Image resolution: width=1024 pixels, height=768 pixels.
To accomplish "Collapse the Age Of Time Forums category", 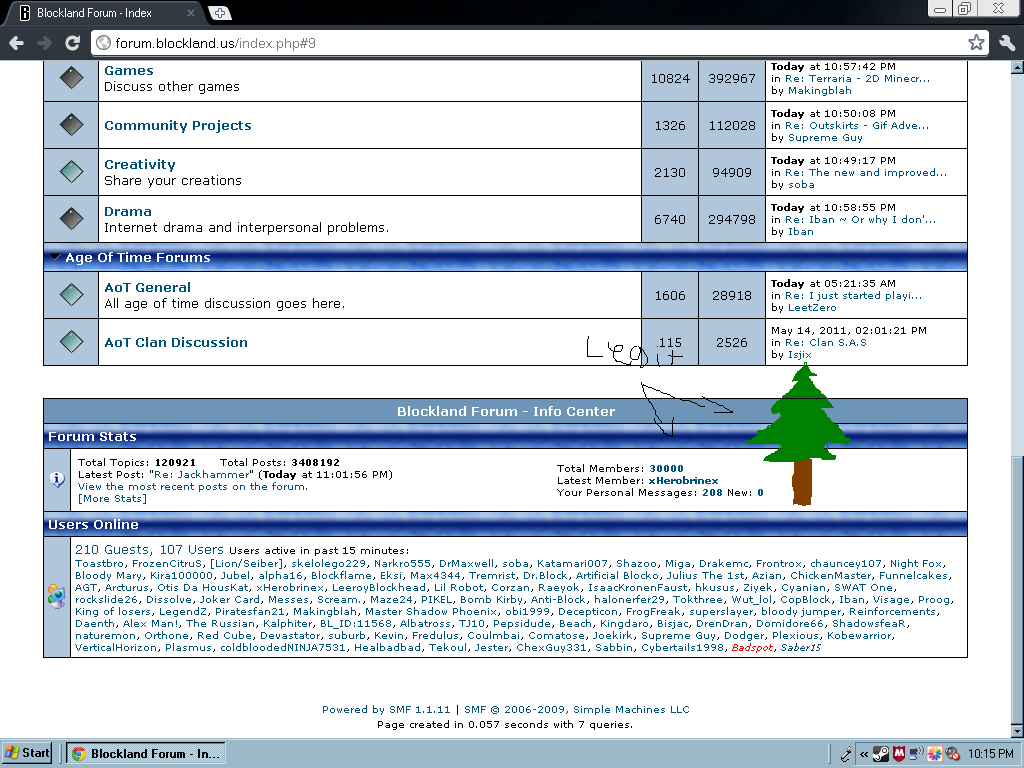I will tap(56, 257).
